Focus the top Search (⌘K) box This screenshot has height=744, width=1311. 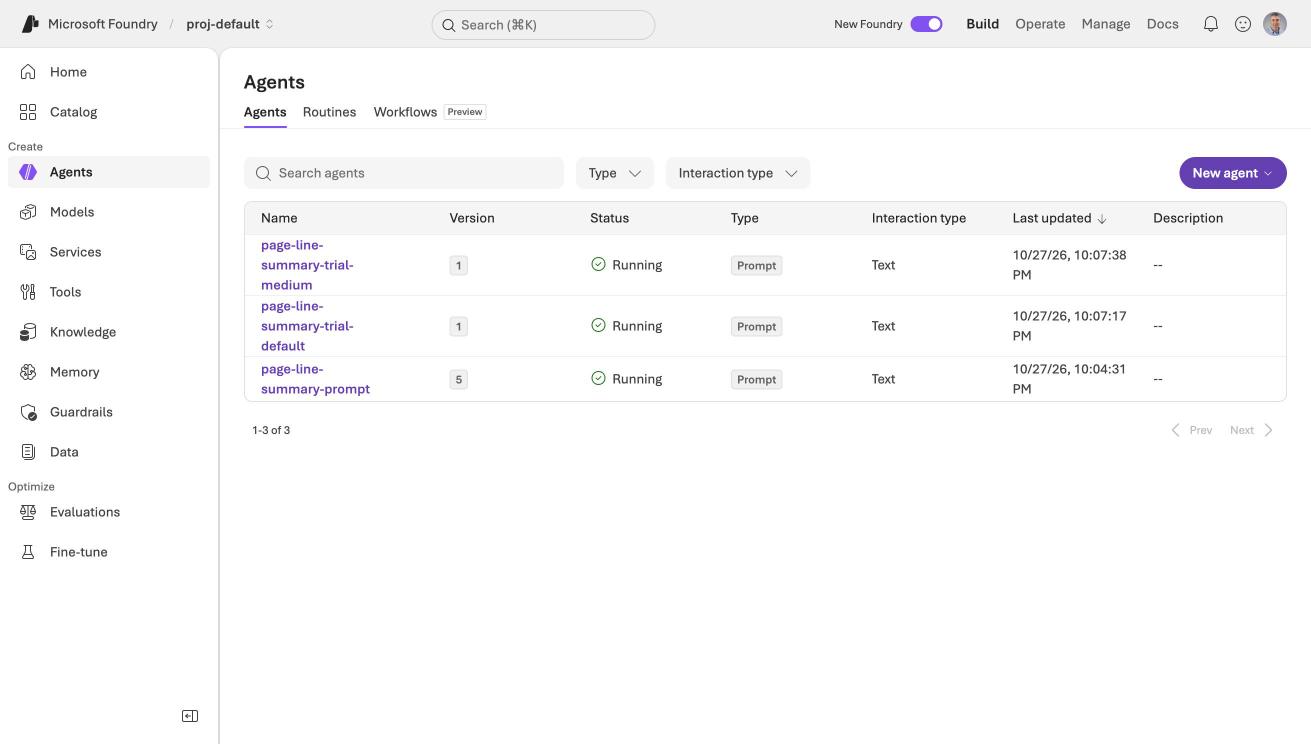tap(543, 25)
